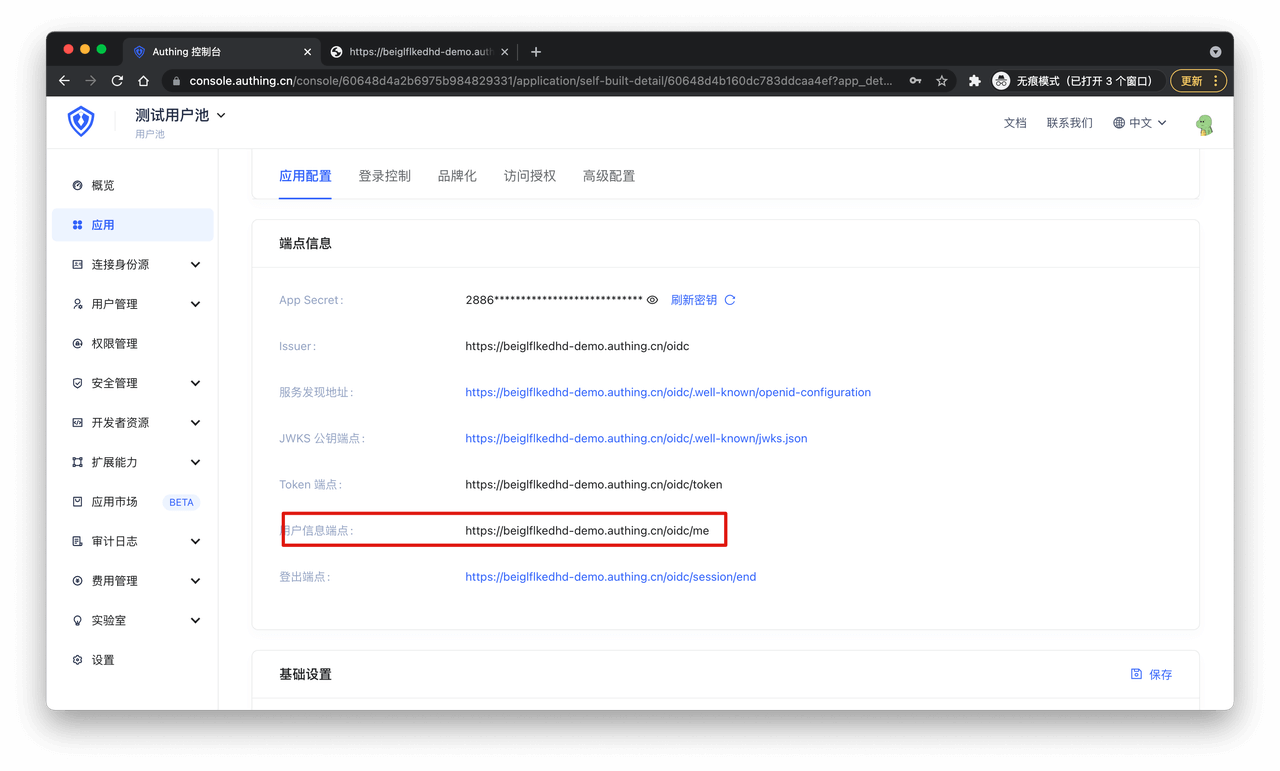The image size is (1280, 771).
Task: Open the session/end logout endpoint link
Action: pos(611,577)
